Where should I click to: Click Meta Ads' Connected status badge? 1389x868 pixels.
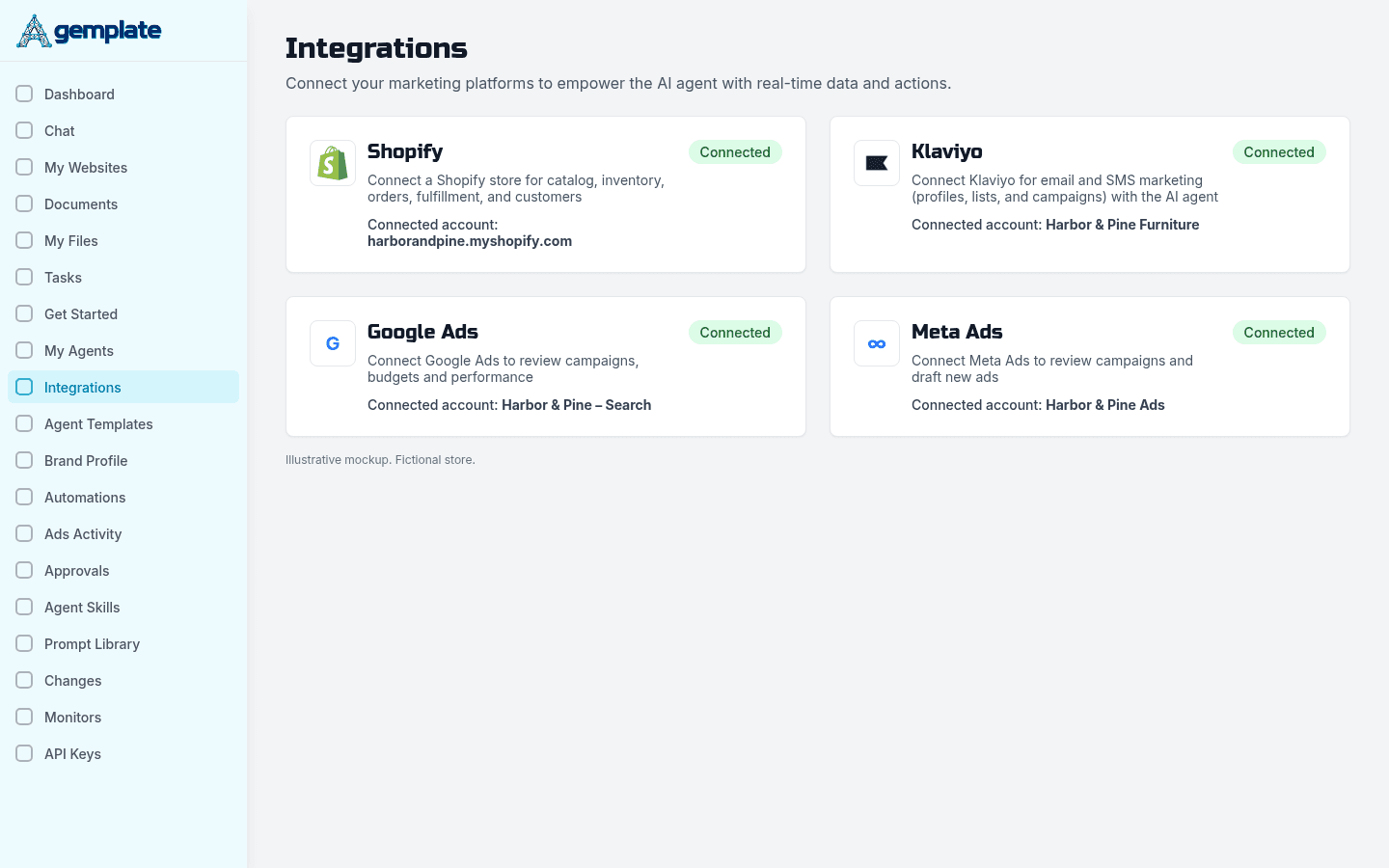coord(1279,332)
